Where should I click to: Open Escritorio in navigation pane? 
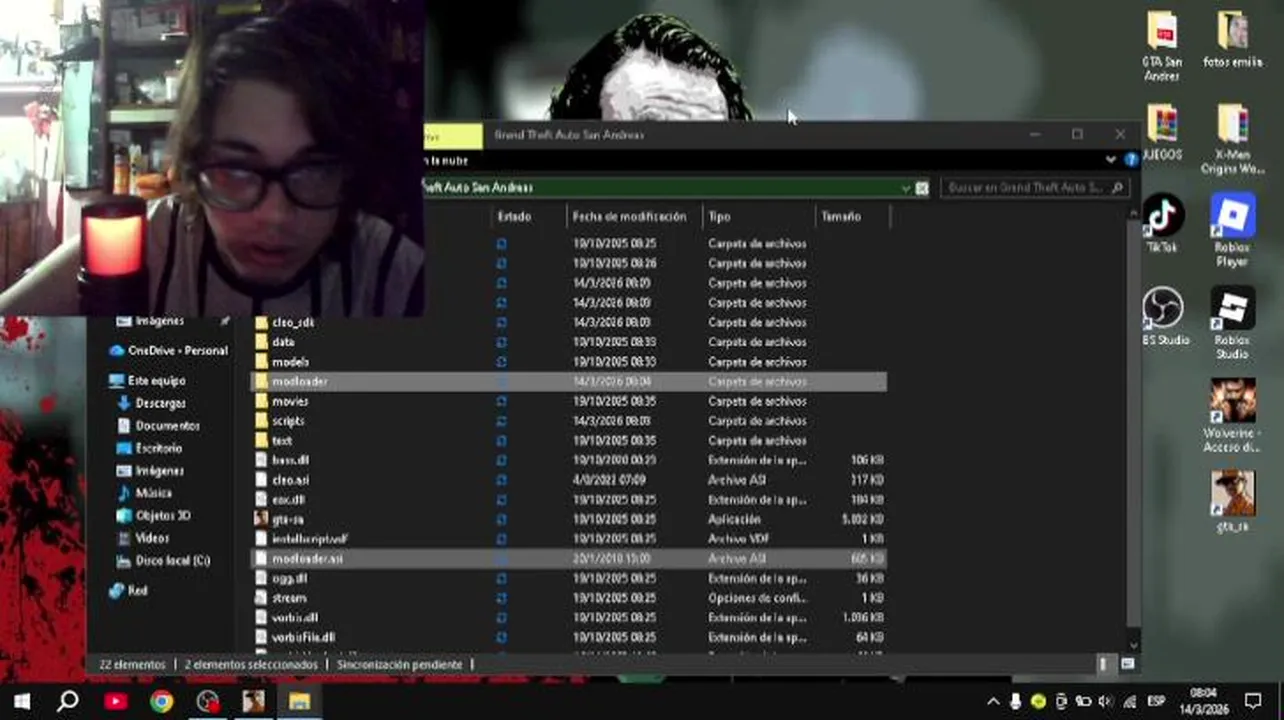tap(150, 448)
